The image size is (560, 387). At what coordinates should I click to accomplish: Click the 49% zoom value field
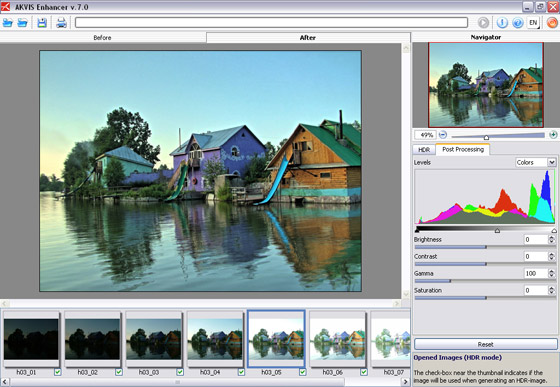click(425, 135)
